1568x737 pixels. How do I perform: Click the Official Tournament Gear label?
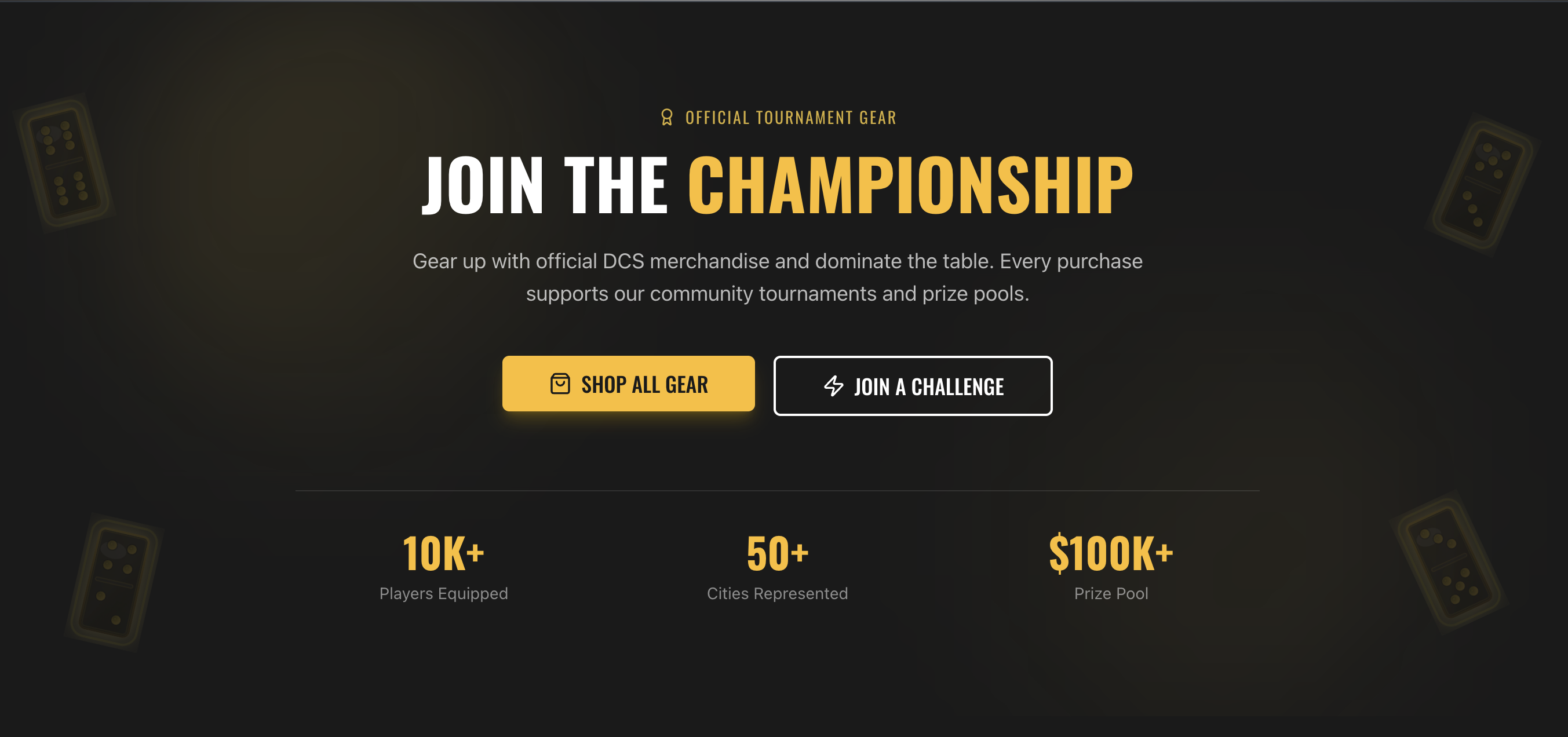(790, 118)
